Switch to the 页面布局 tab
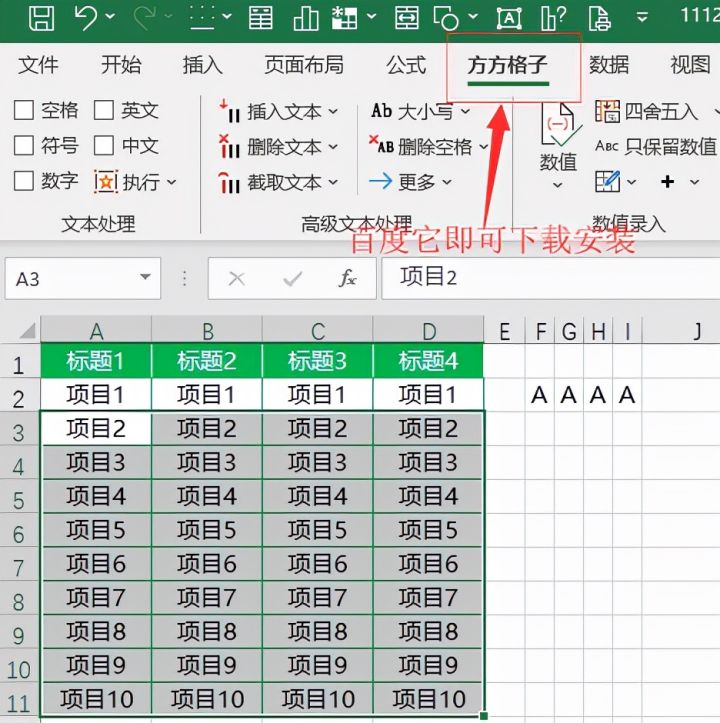Viewport: 720px width, 723px height. click(x=304, y=65)
